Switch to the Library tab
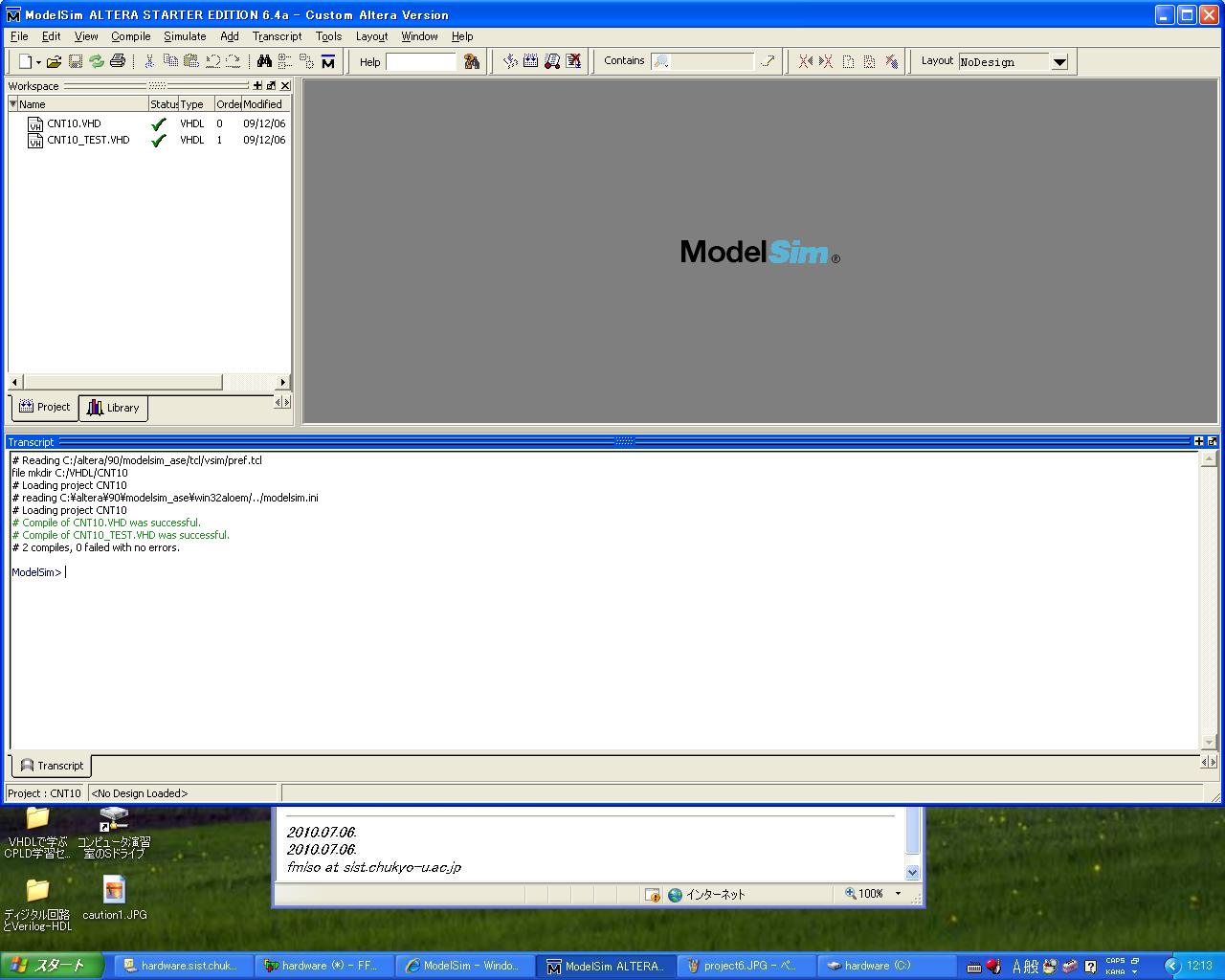Screen dimensions: 1225x980 coord(113,408)
